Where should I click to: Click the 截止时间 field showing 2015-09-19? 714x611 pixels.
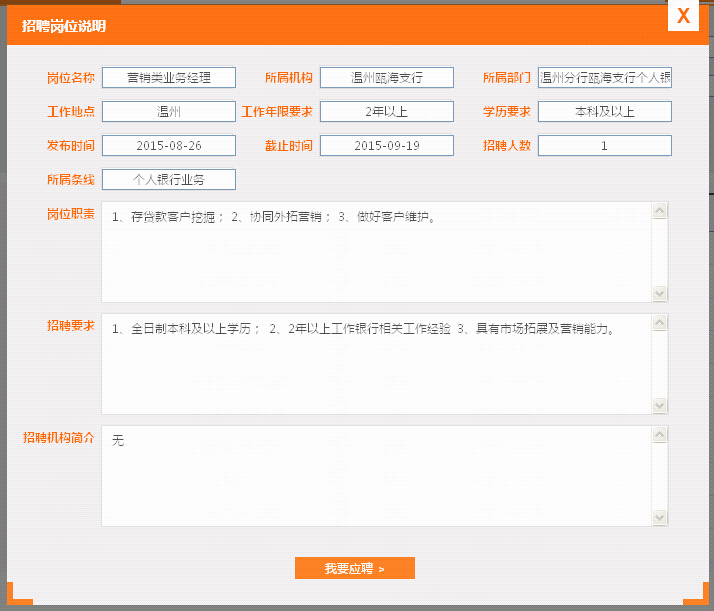pyautogui.click(x=386, y=146)
